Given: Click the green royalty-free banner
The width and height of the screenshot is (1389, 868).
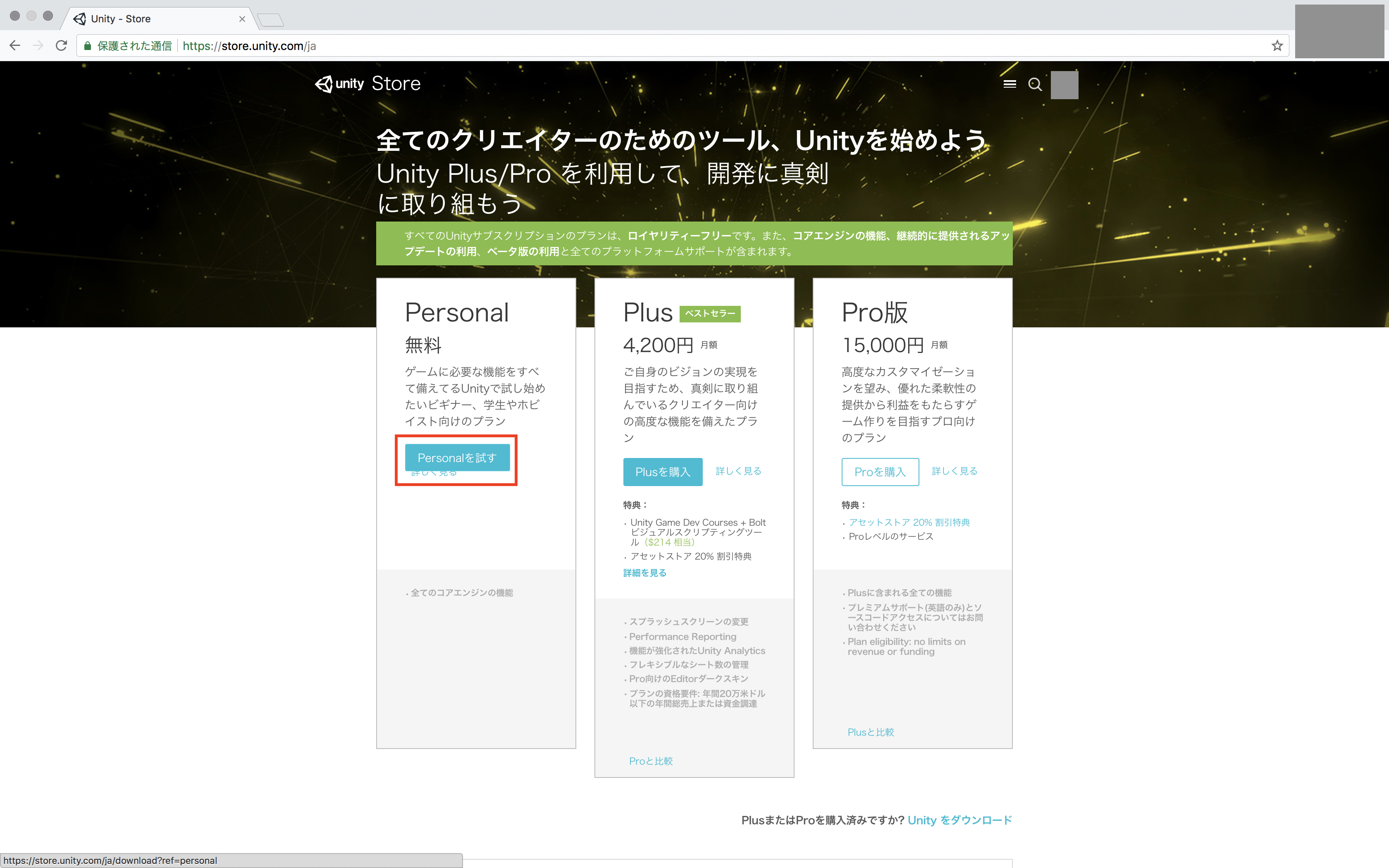Looking at the screenshot, I should (x=694, y=243).
